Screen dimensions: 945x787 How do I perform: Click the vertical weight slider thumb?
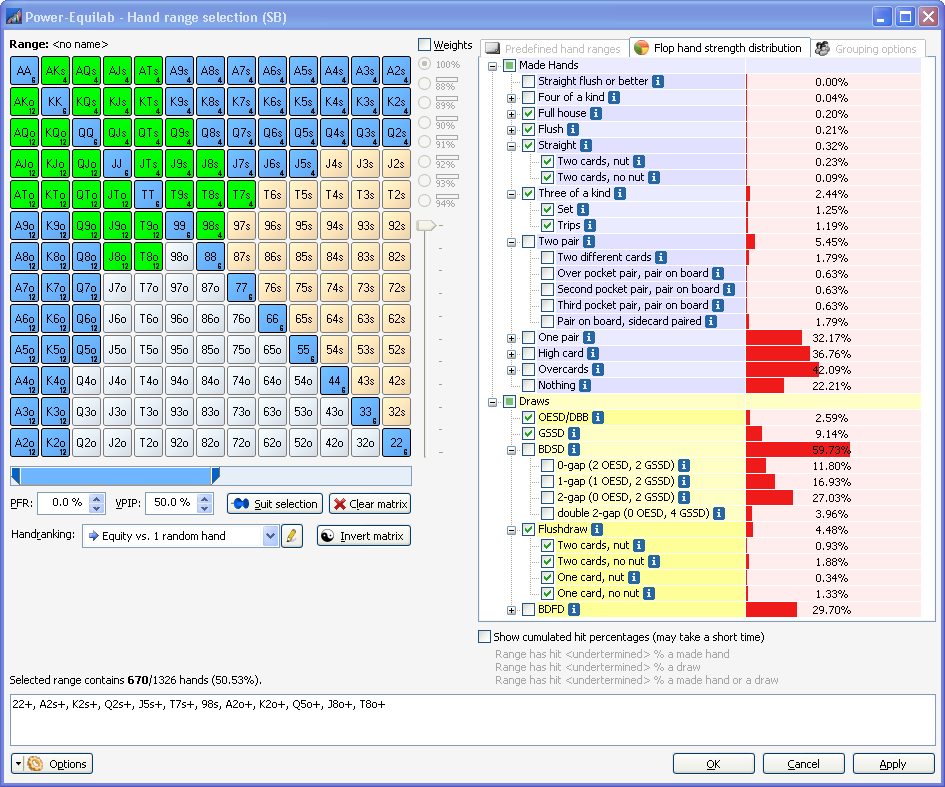point(426,225)
